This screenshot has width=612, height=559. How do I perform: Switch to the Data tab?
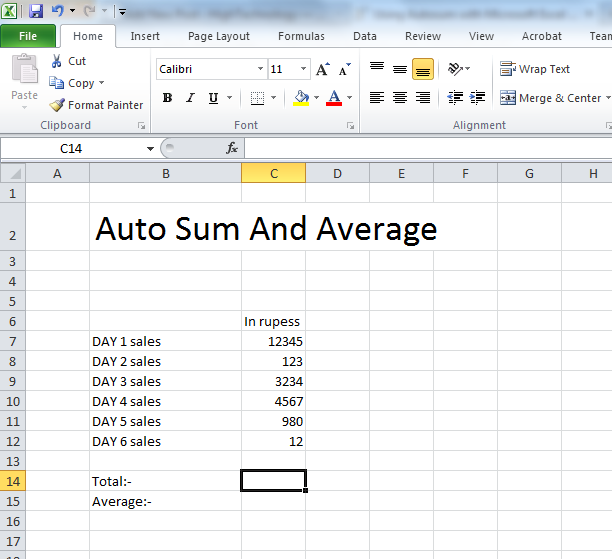pyautogui.click(x=365, y=36)
